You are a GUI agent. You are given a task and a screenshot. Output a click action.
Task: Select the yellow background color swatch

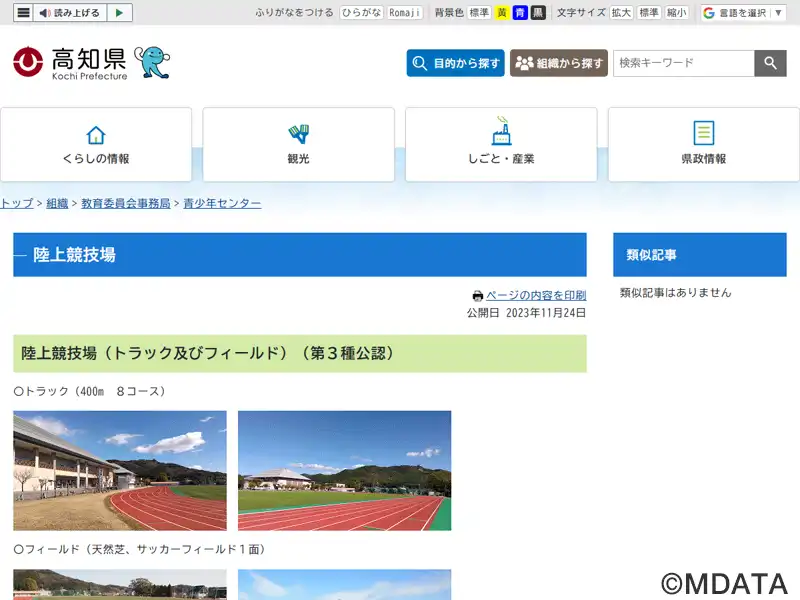point(502,13)
